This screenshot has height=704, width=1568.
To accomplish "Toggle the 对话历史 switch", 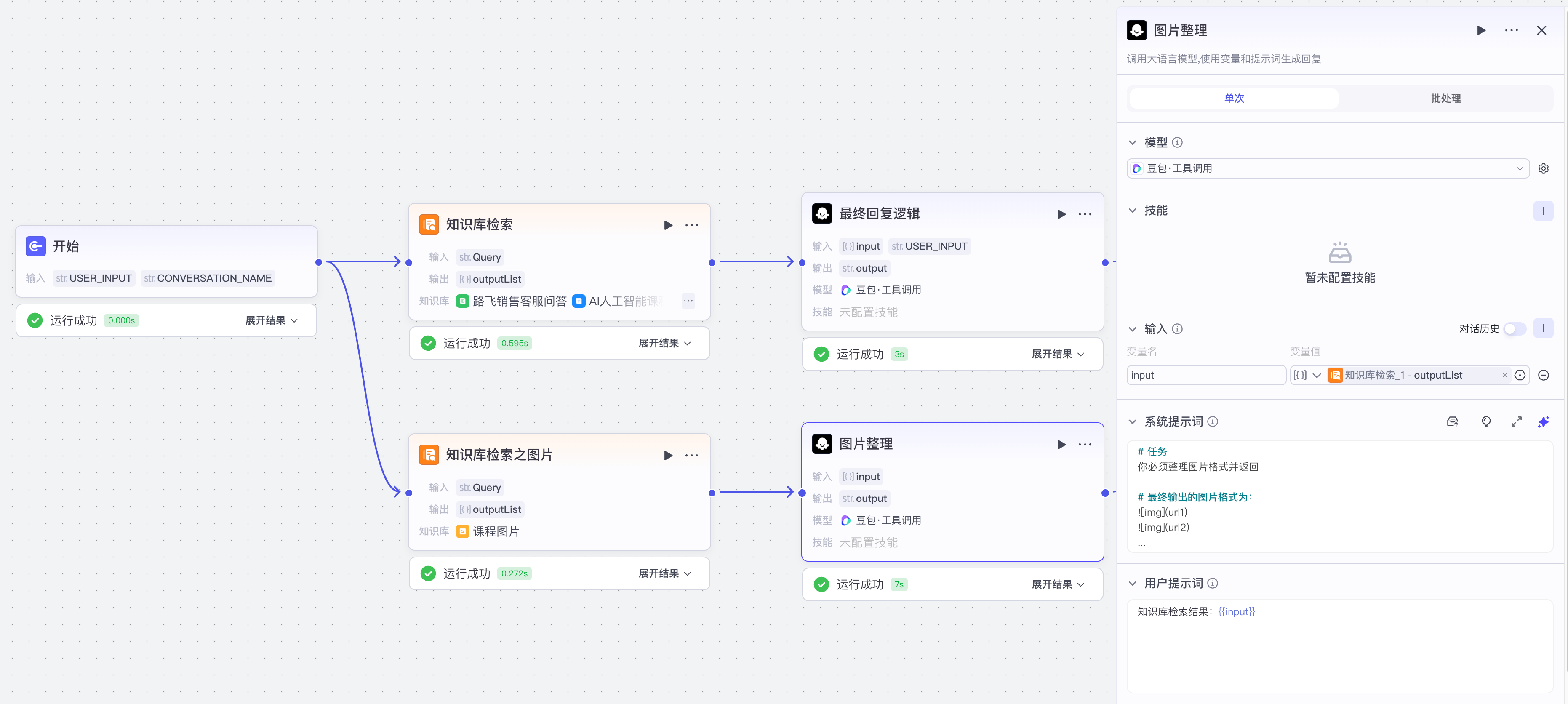I will pyautogui.click(x=1515, y=329).
